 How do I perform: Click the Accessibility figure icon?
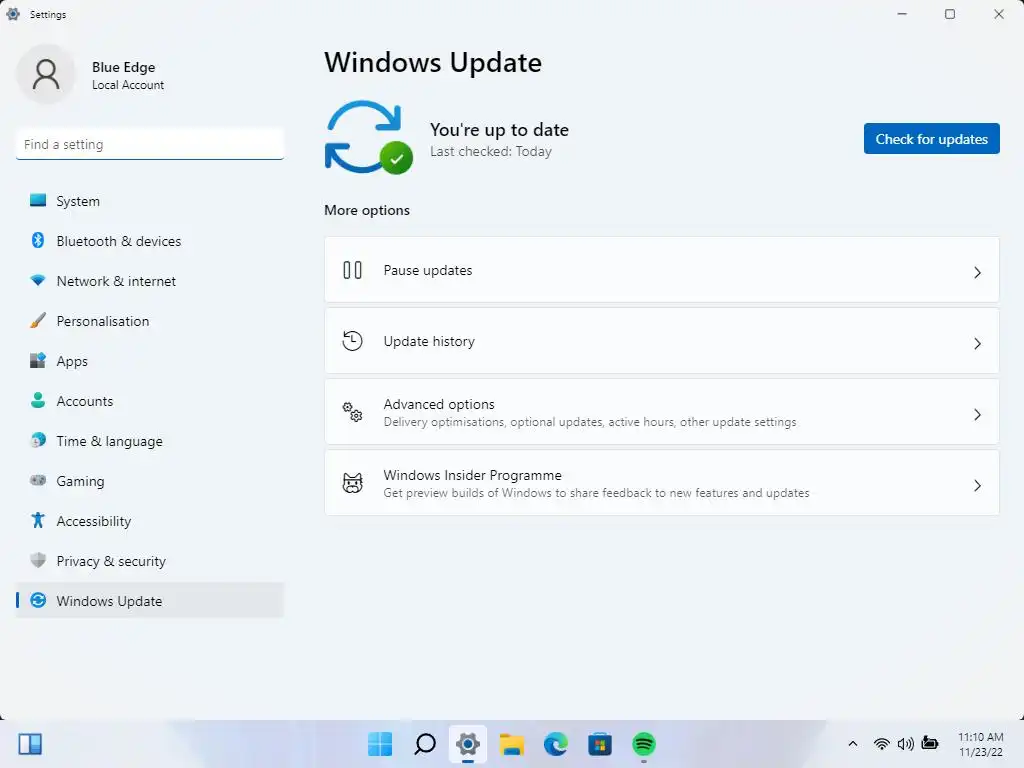pos(38,520)
